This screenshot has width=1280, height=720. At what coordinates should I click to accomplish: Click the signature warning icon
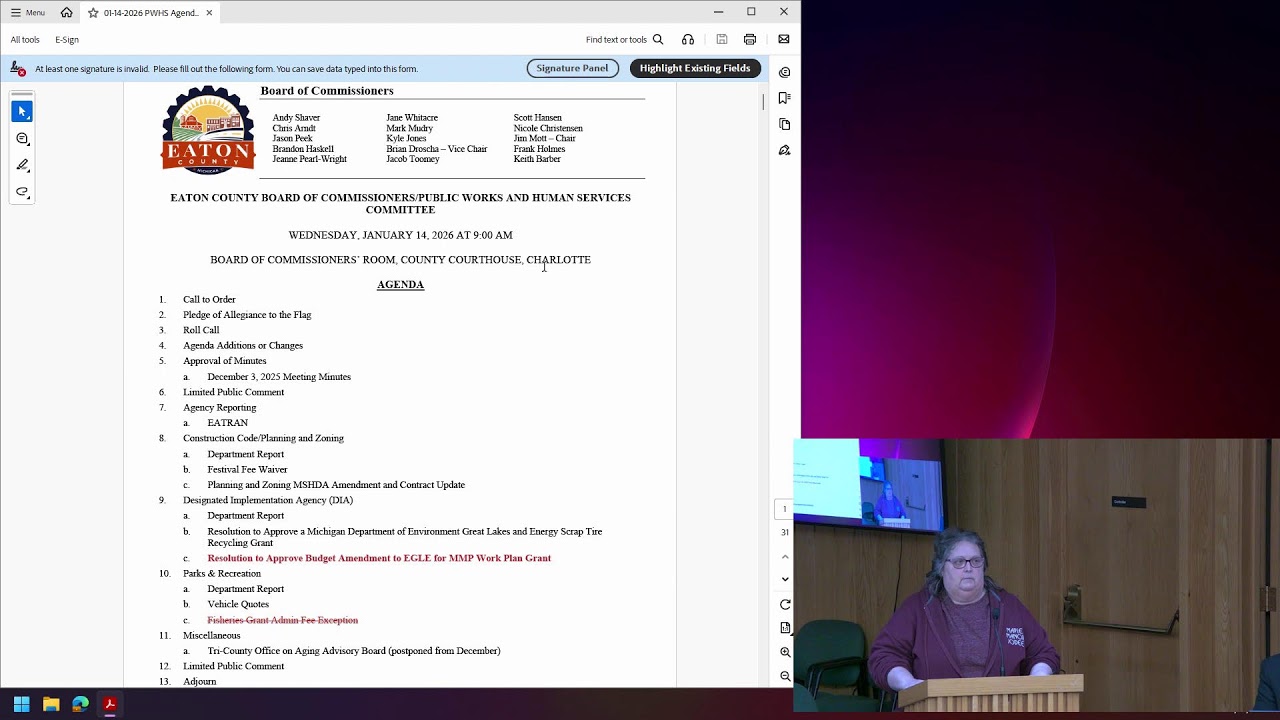(x=18, y=68)
